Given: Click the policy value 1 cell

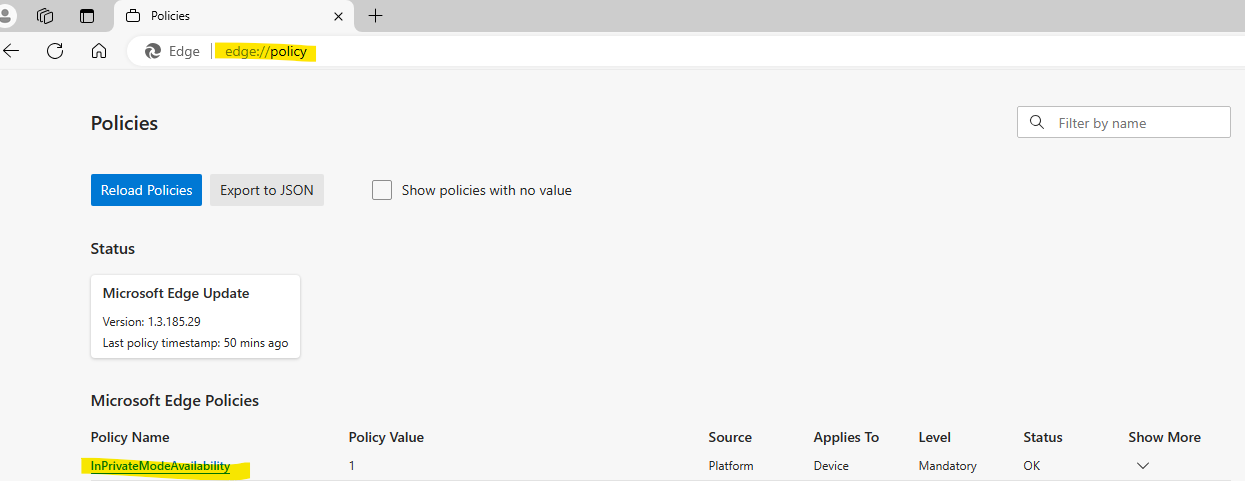Looking at the screenshot, I should pyautogui.click(x=352, y=466).
